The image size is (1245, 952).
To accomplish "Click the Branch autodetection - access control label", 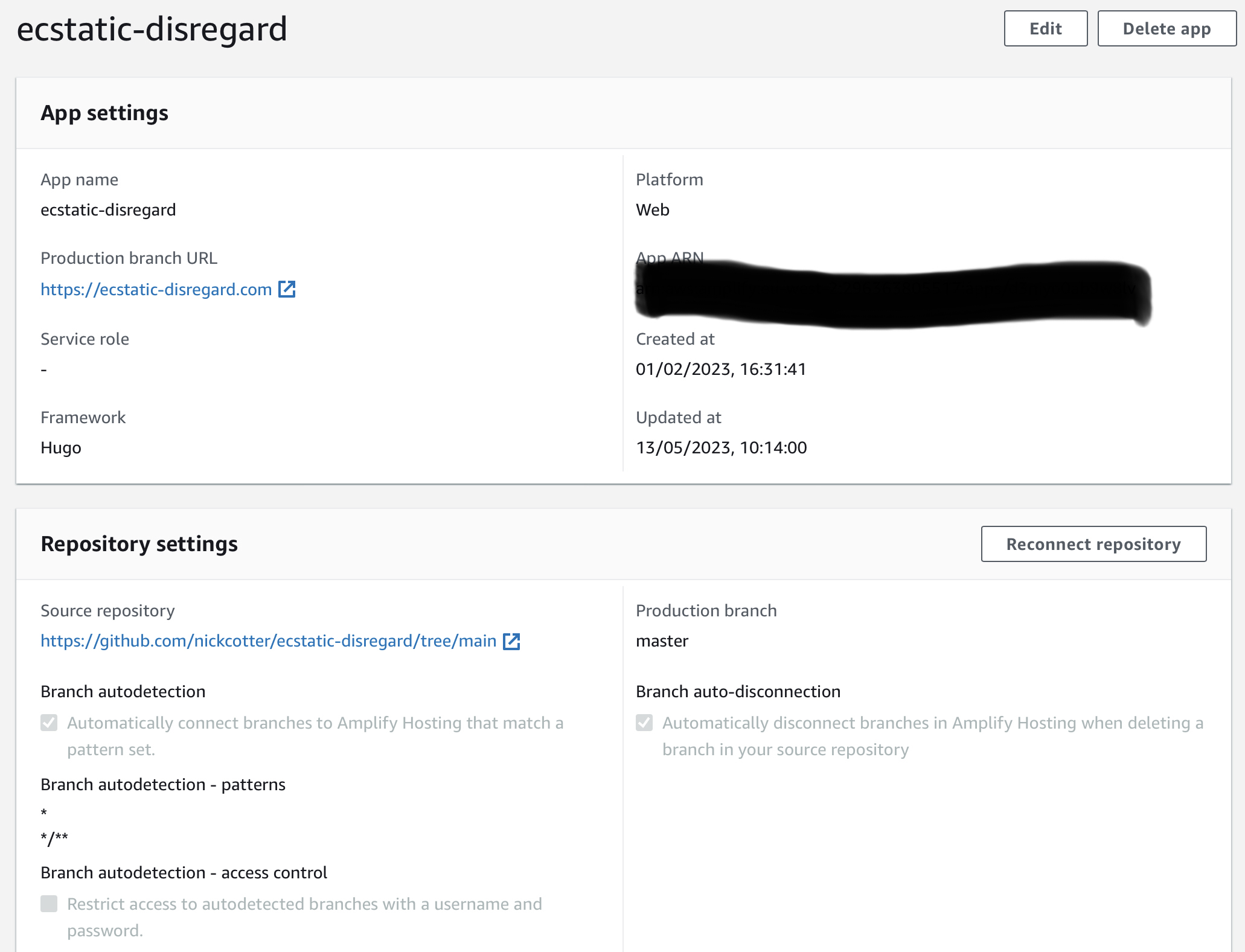I will click(184, 872).
